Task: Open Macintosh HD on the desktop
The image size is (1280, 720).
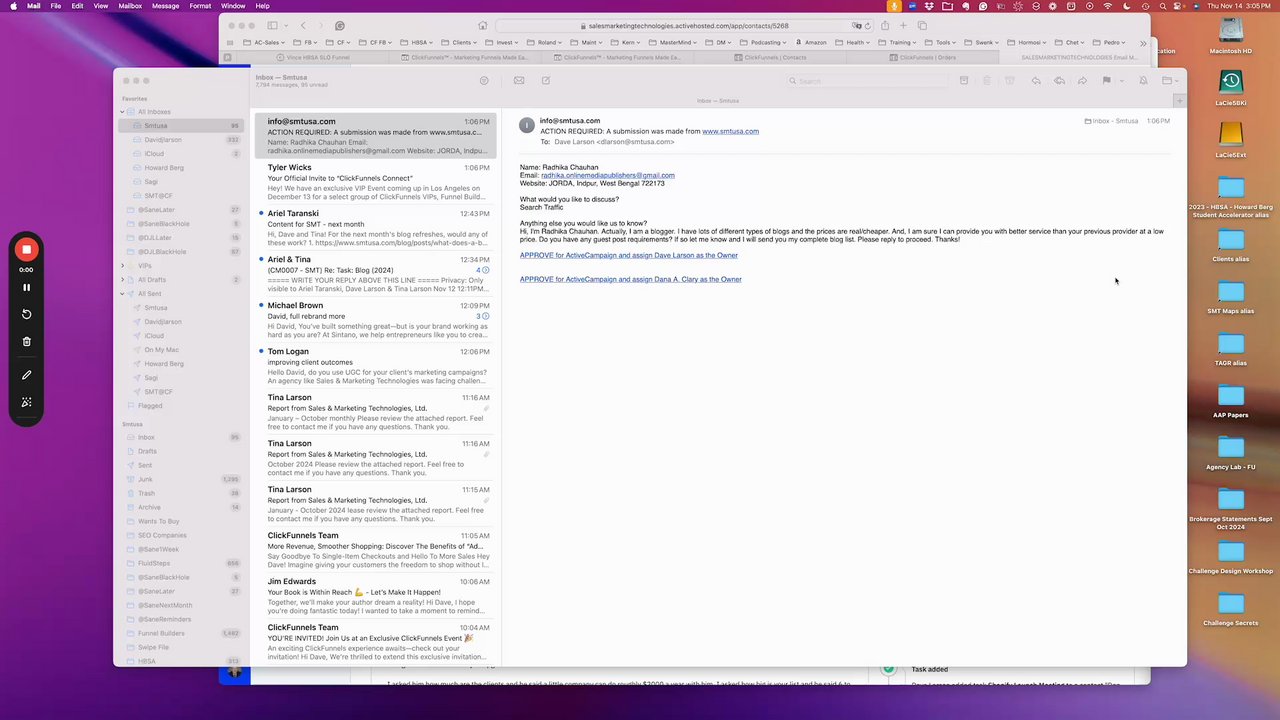Action: click(x=1231, y=34)
